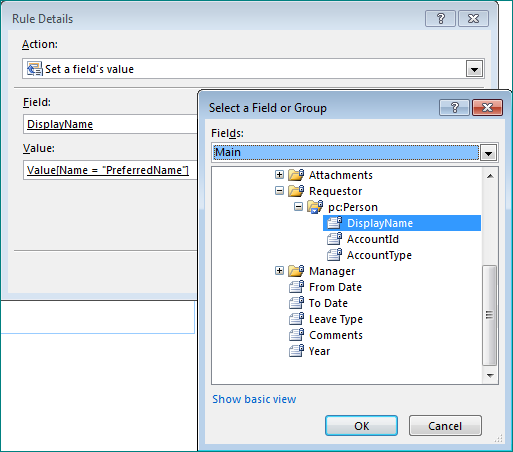Click the Manager folder icon
The height and width of the screenshot is (452, 513).
pos(296,271)
